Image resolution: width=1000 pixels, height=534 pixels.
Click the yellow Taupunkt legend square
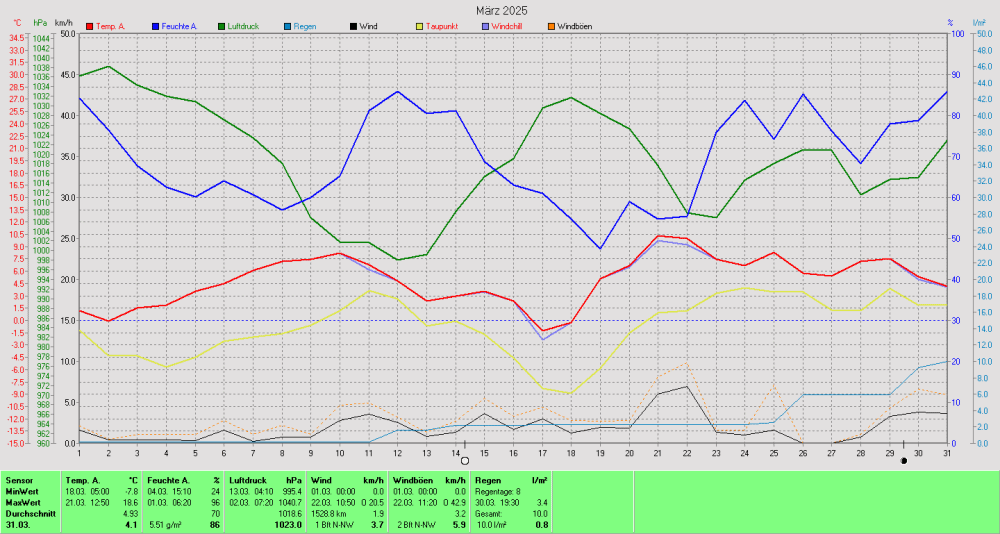419,25
